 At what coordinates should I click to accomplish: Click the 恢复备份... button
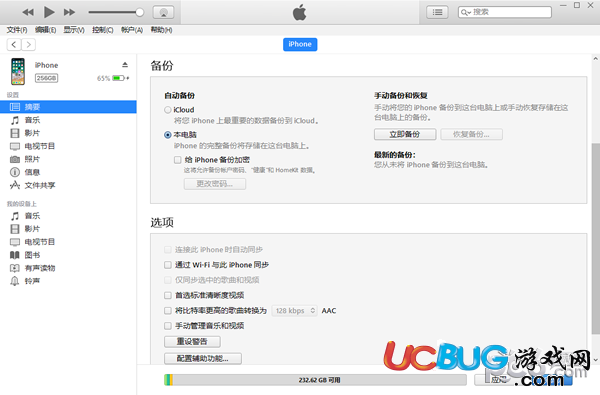click(x=471, y=134)
